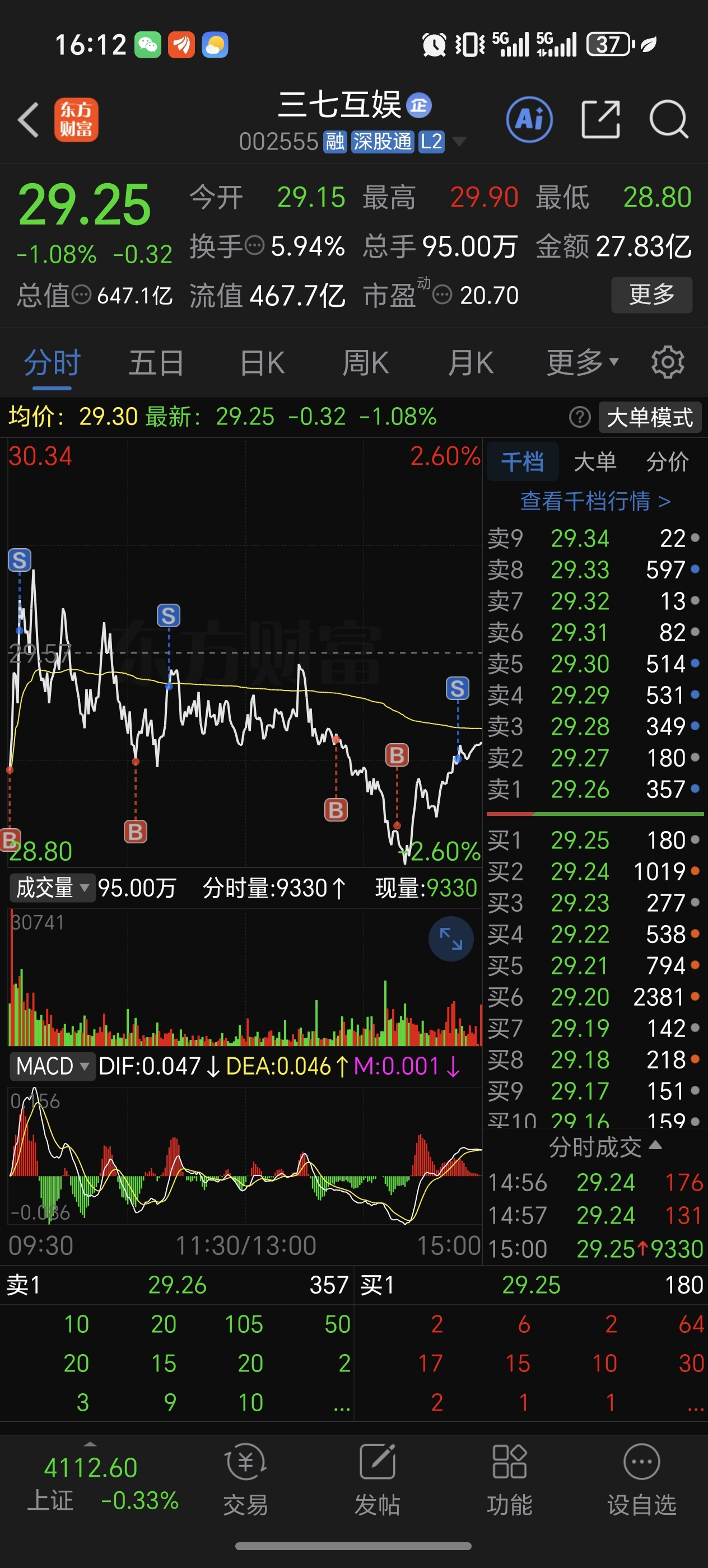The width and height of the screenshot is (708, 1568).
Task: Switch to the 五日 tab
Action: click(x=156, y=363)
